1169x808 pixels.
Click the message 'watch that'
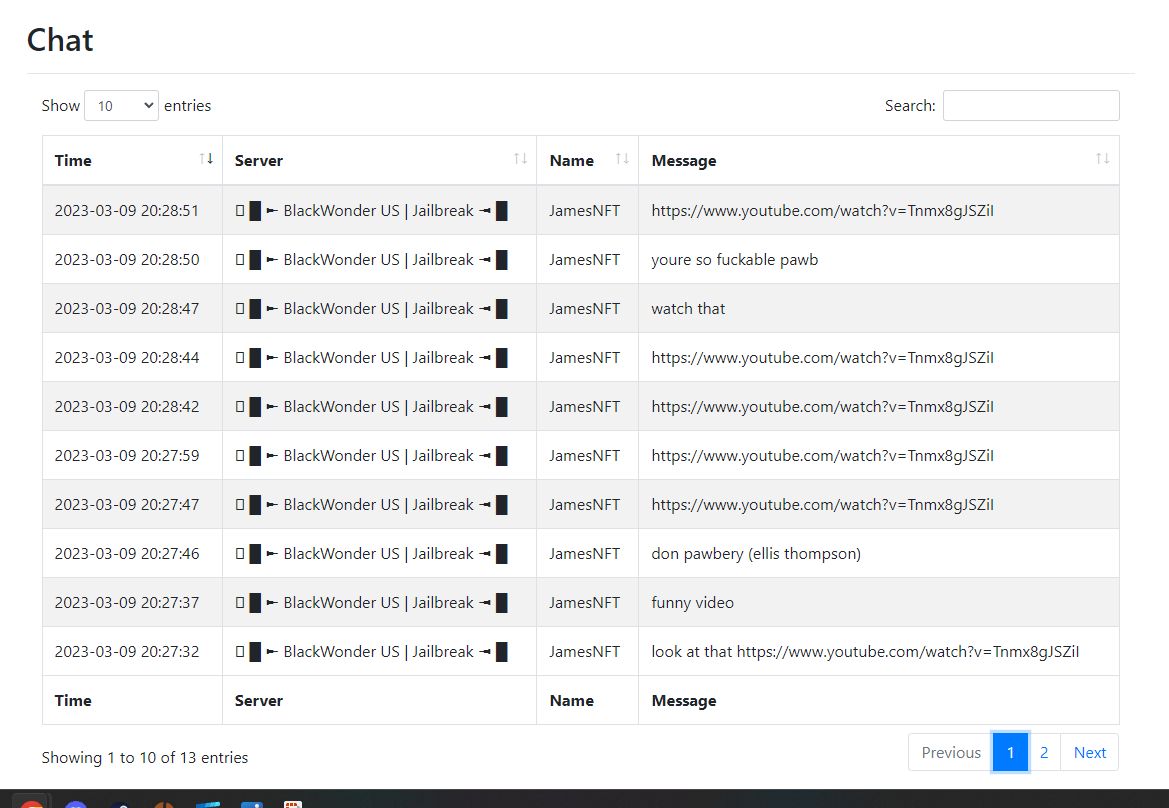(688, 309)
